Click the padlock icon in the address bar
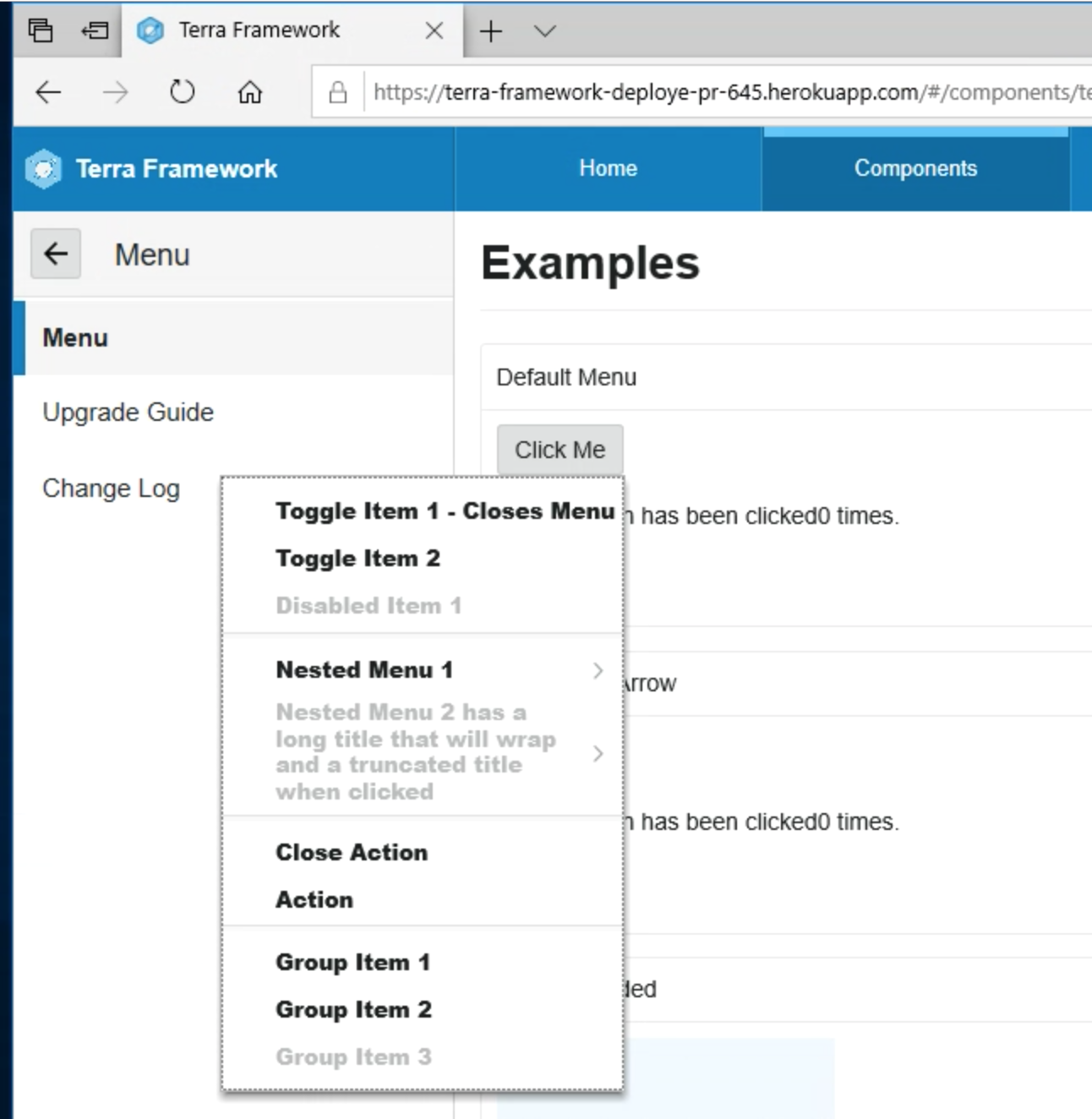 pyautogui.click(x=337, y=92)
